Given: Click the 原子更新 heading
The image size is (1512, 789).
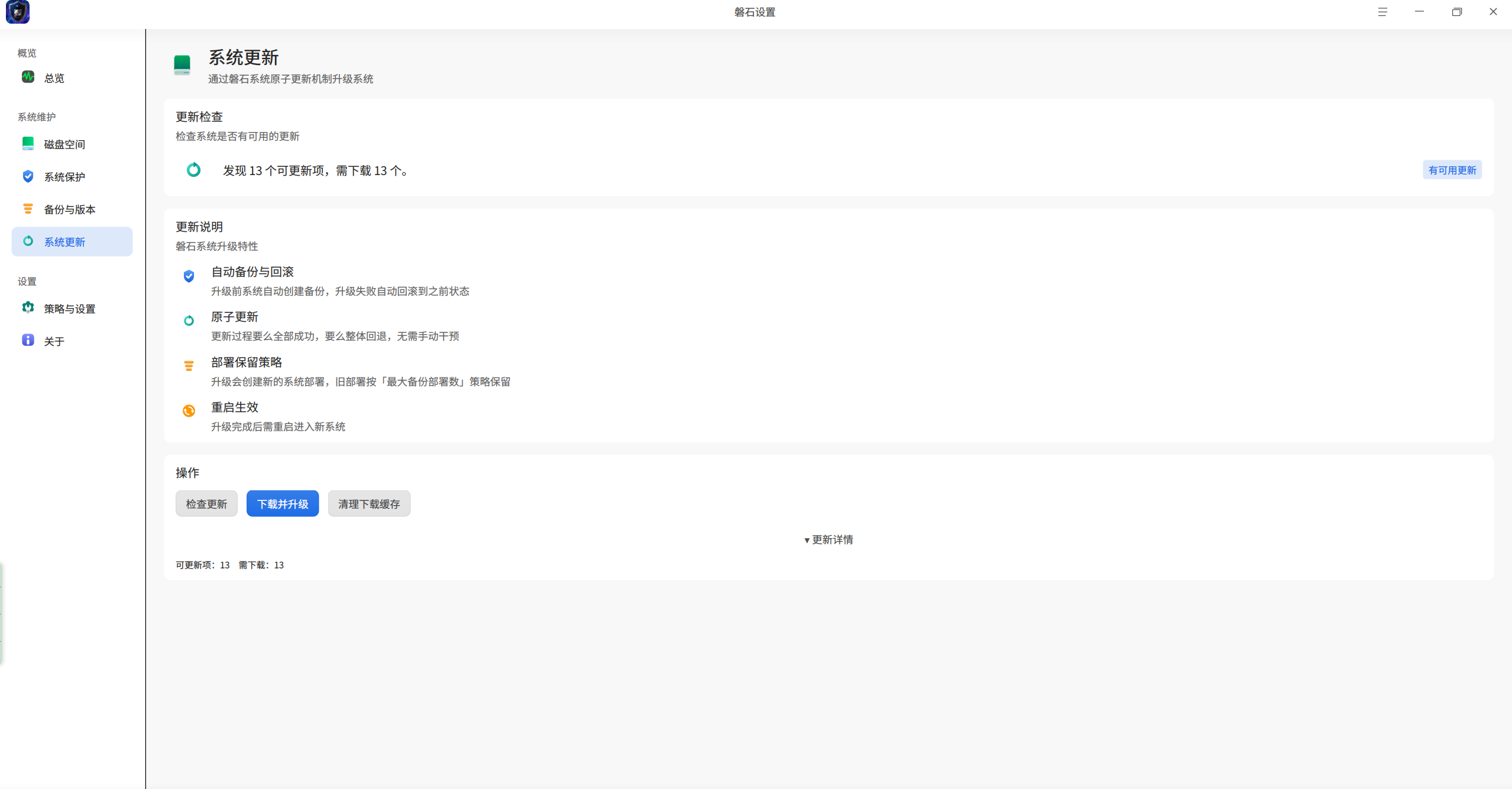Looking at the screenshot, I should click(235, 316).
